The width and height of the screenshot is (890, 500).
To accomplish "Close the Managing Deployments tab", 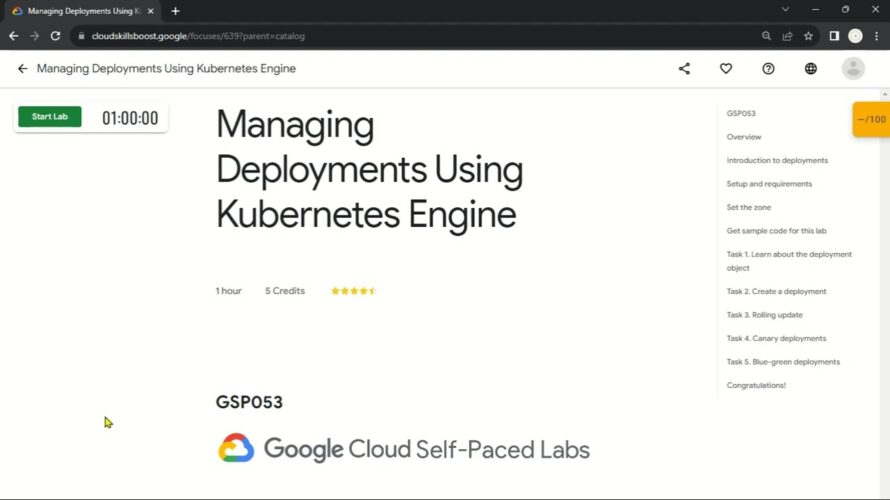I will (150, 11).
